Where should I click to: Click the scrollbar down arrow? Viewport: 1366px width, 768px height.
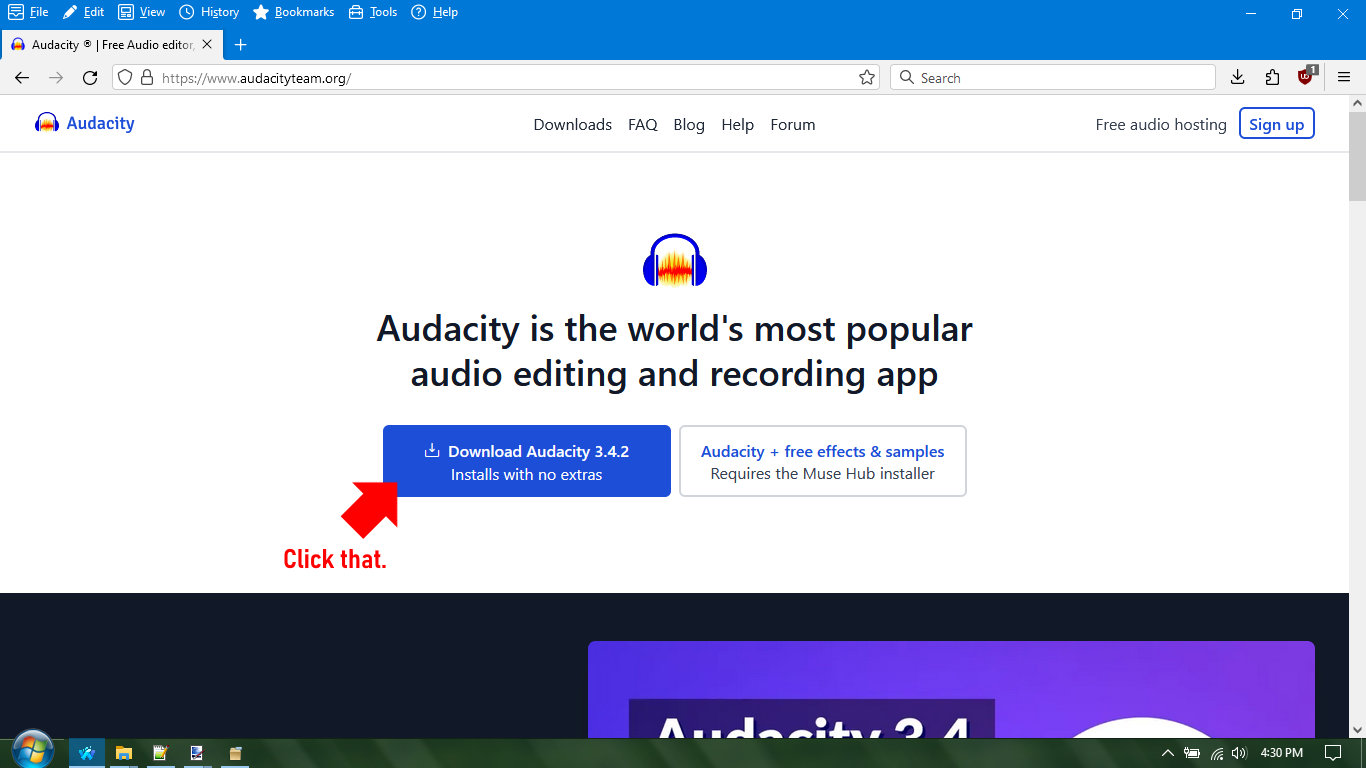[1357, 730]
